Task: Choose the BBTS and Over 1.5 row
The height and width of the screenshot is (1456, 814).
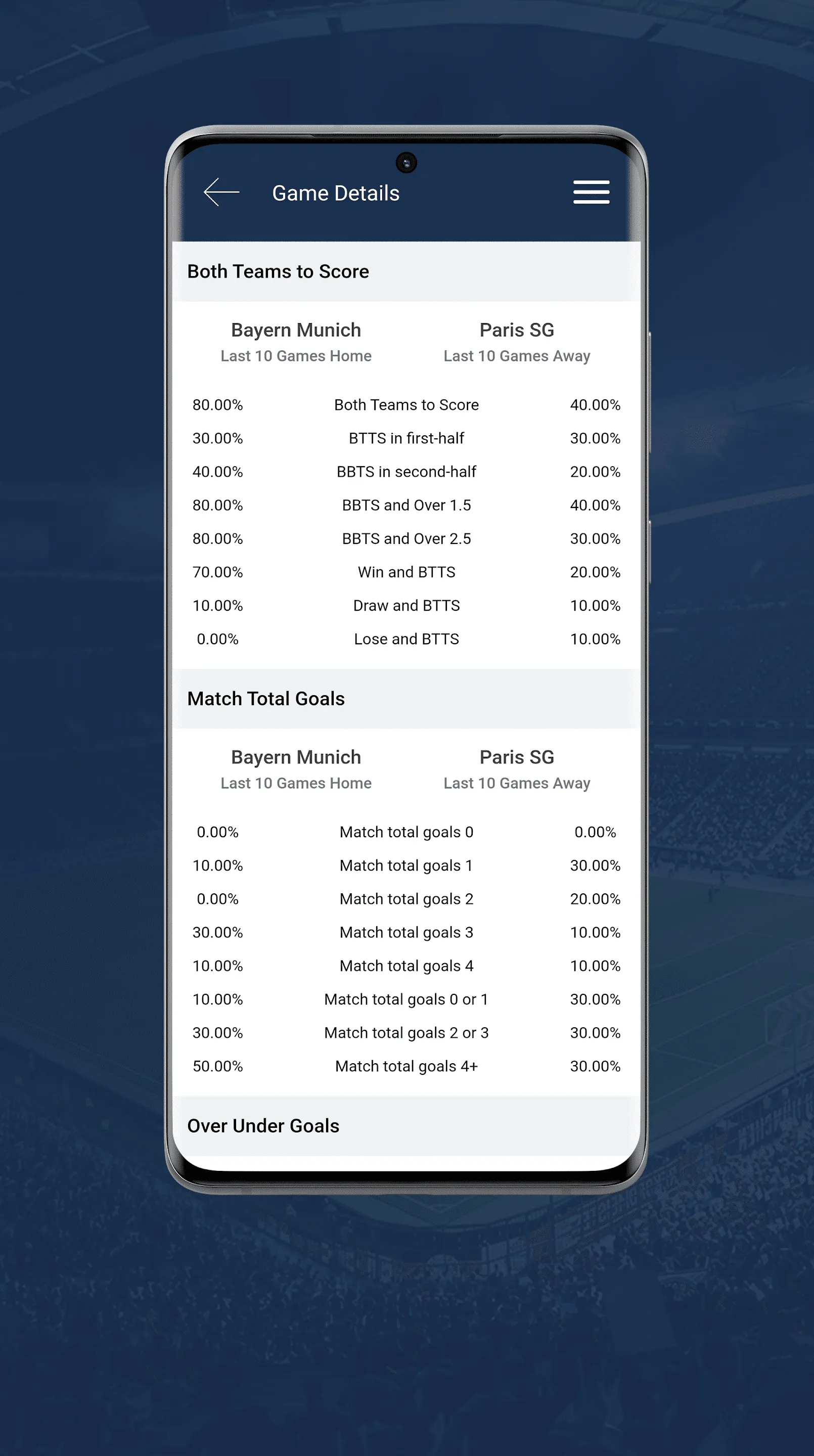Action: [406, 505]
